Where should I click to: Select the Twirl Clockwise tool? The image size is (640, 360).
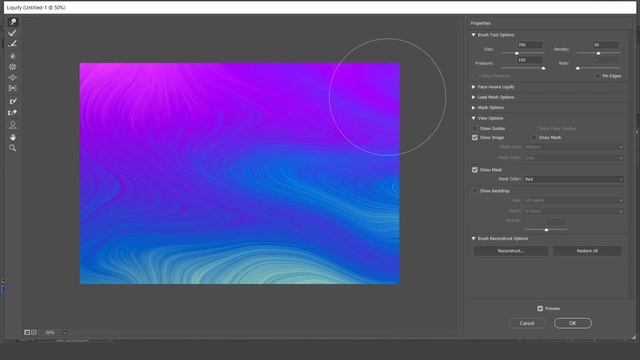(13, 56)
